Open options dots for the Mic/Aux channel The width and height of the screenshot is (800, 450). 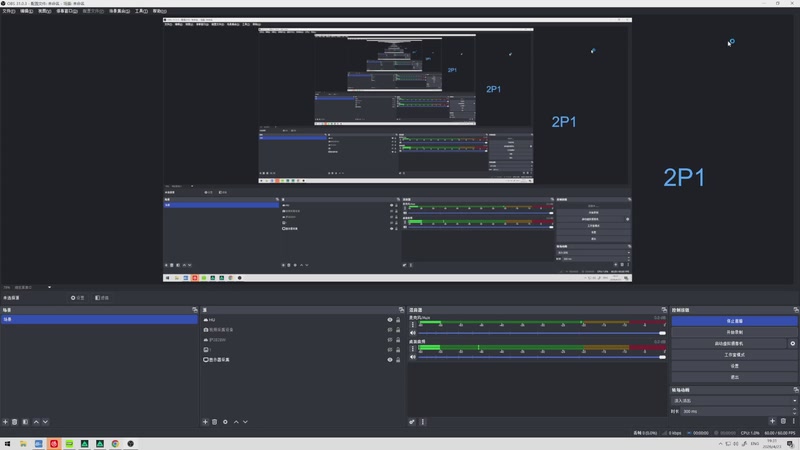(413, 324)
